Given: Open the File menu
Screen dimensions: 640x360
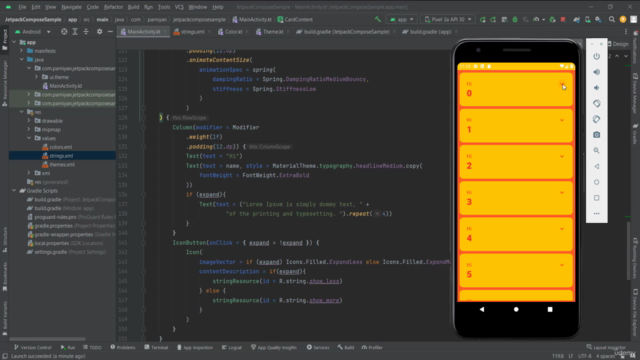Looking at the screenshot, I should coord(22,7).
